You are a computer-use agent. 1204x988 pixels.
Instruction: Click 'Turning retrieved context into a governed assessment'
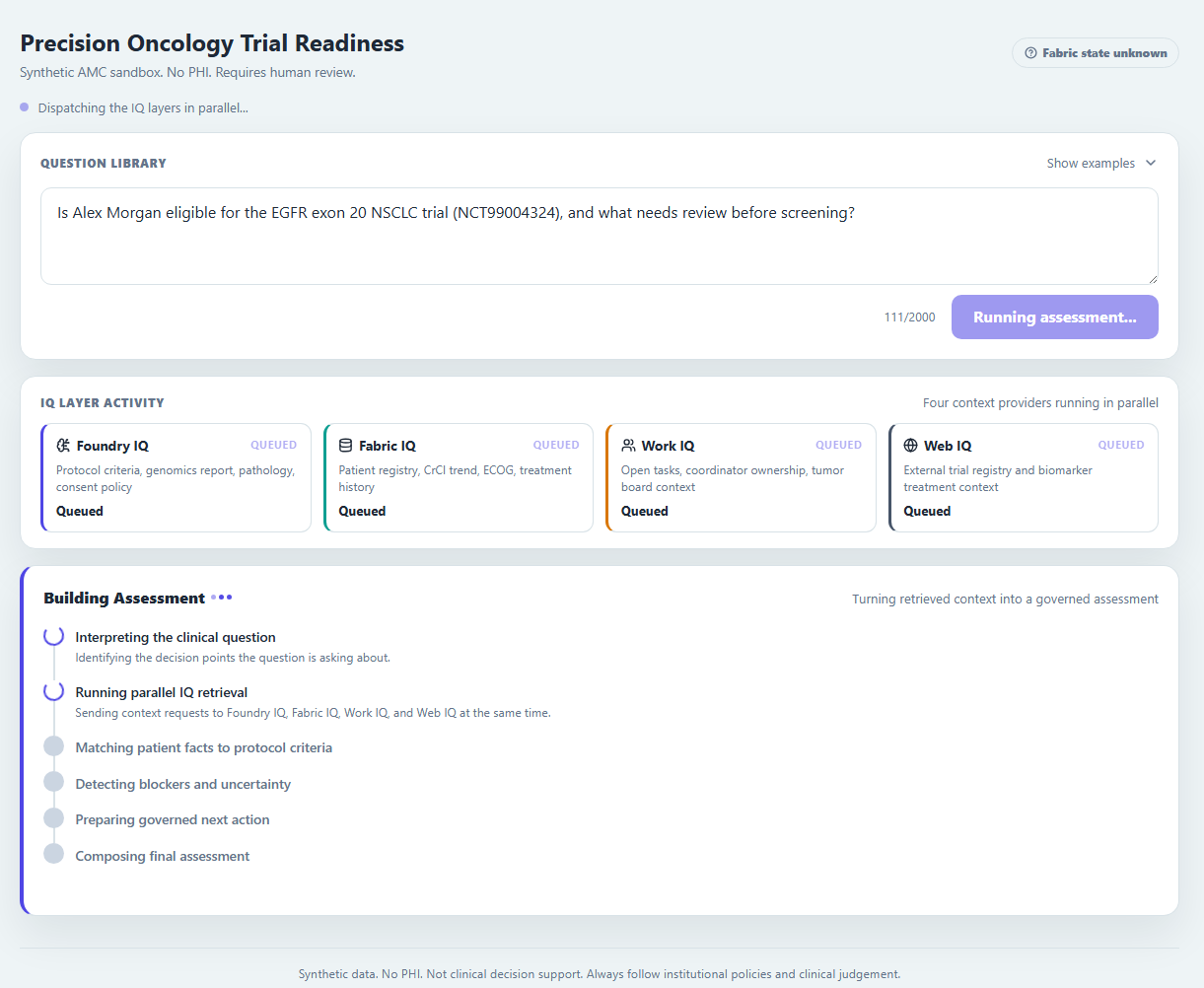tap(1005, 599)
